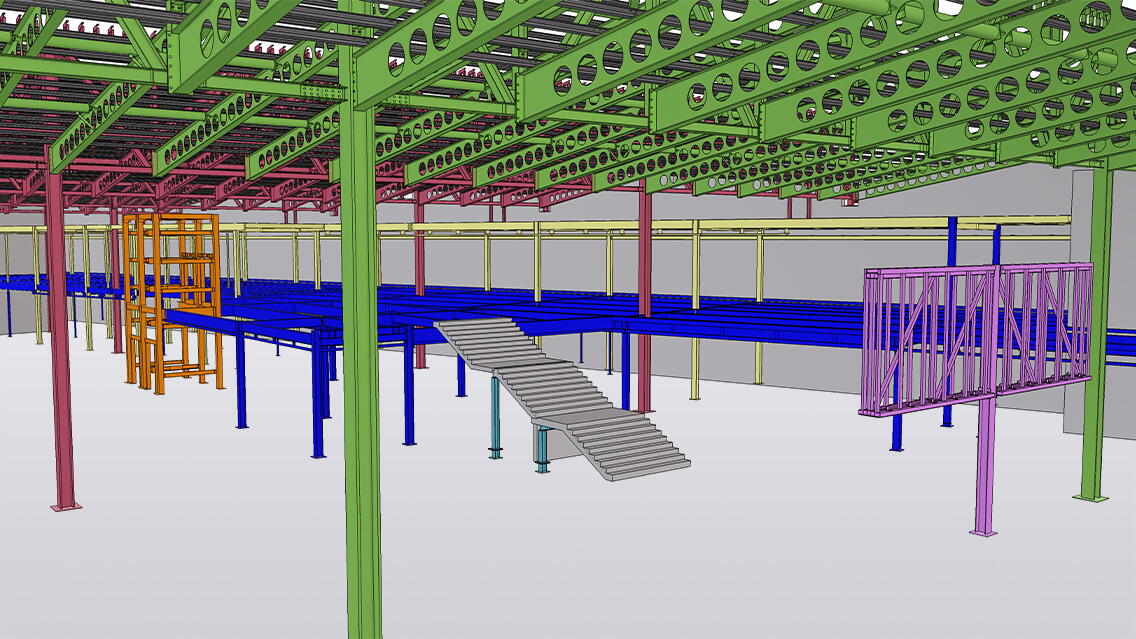The image size is (1136, 639).
Task: Pick the red foreground column with base plate
Action: (x=60, y=330)
